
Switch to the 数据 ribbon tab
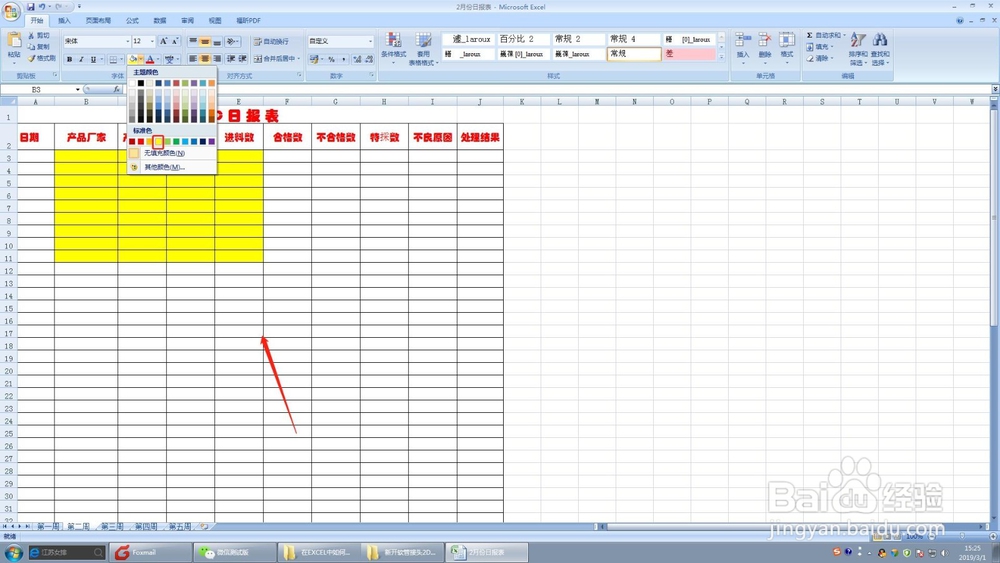[159, 20]
